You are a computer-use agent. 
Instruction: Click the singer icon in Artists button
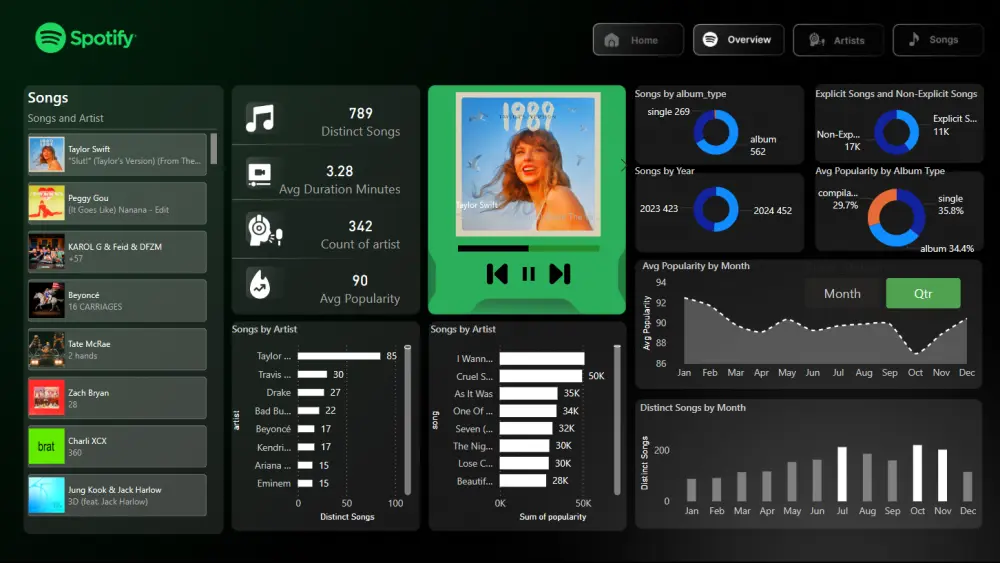pyautogui.click(x=816, y=40)
